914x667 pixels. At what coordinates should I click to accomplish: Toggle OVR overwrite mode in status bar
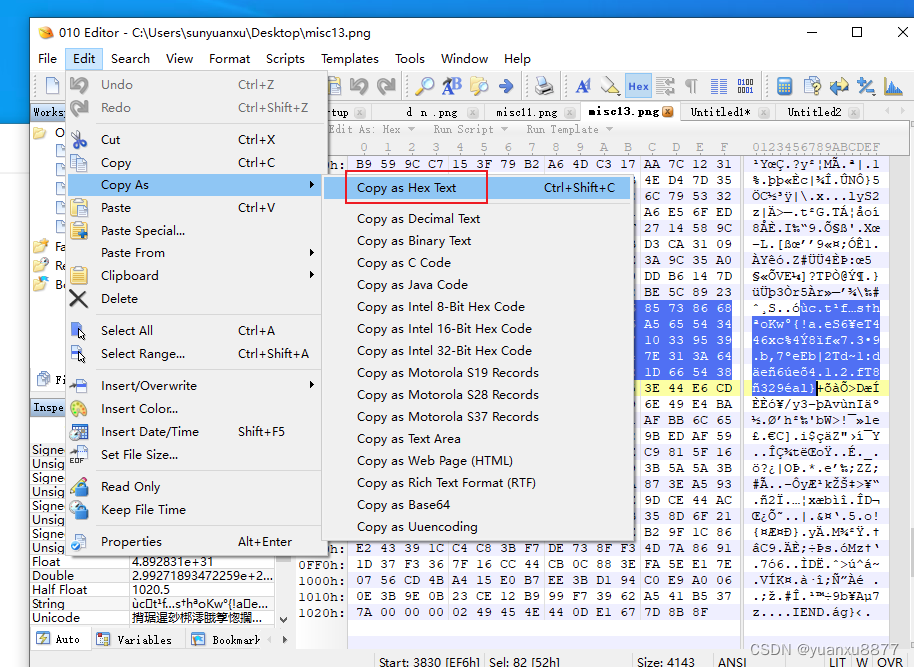889,661
